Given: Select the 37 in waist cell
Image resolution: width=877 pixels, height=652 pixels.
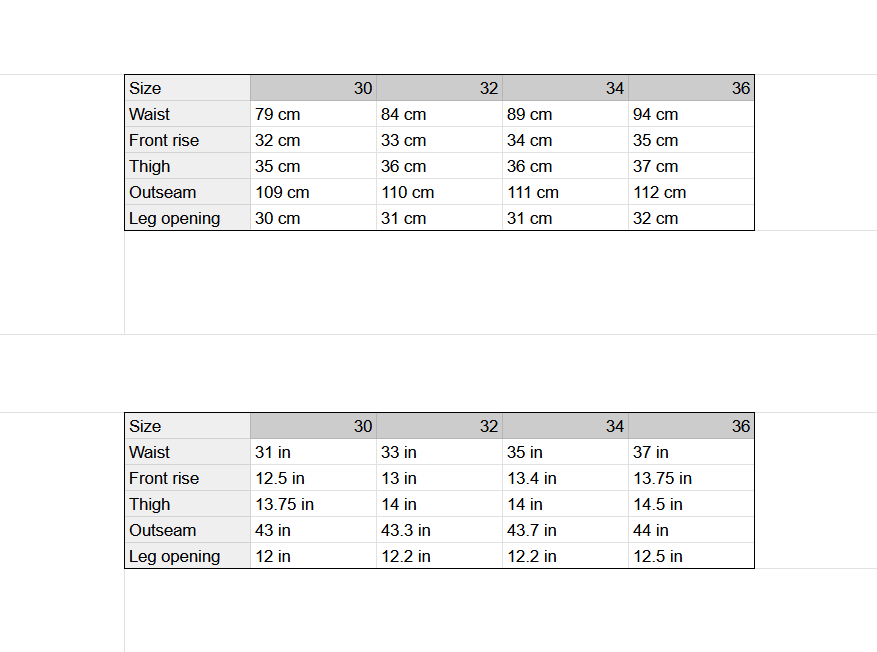Looking at the screenshot, I should pyautogui.click(x=651, y=453).
